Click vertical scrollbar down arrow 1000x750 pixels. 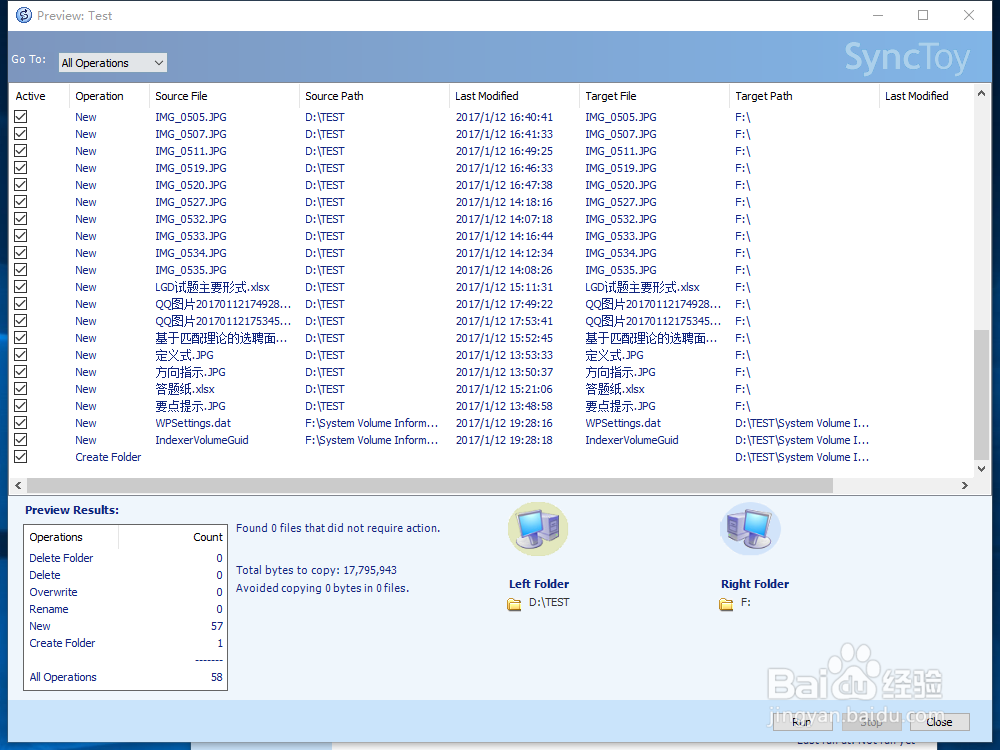coord(982,469)
